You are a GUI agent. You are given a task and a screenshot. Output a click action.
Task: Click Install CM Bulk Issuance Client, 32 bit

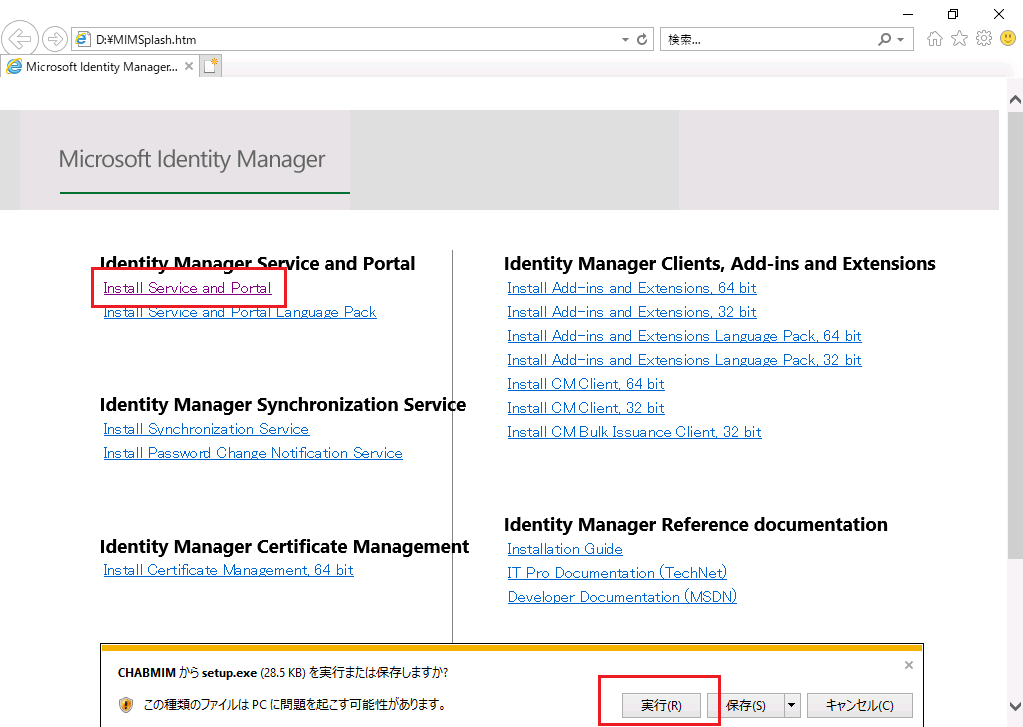tap(634, 432)
